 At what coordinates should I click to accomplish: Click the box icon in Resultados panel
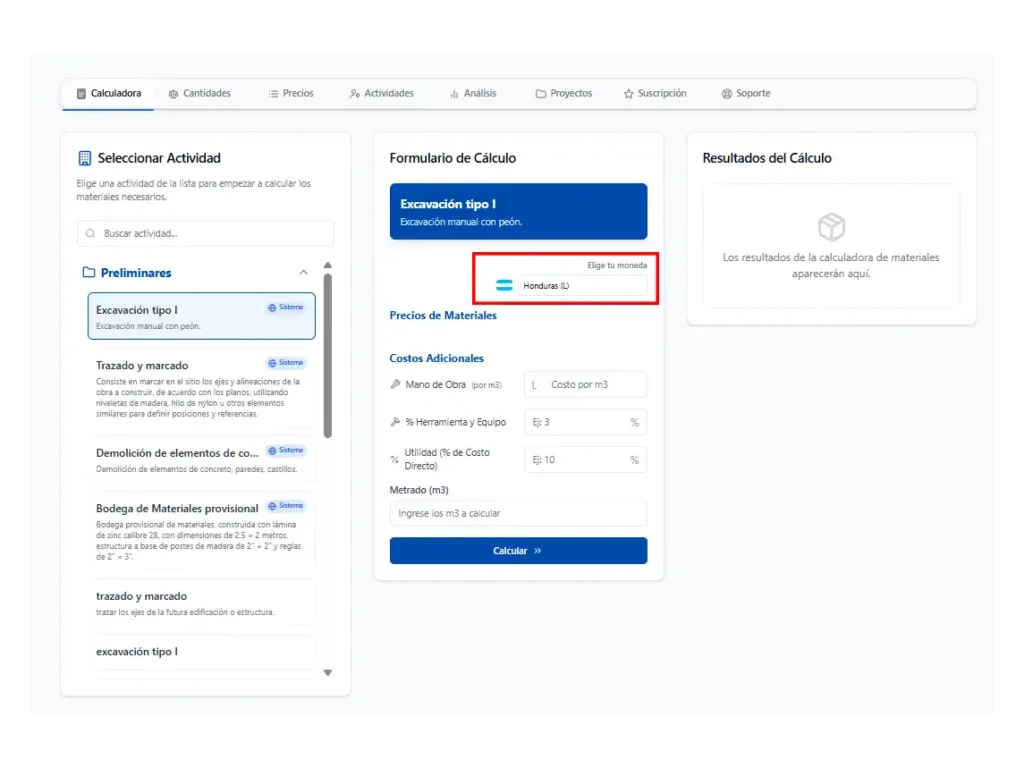831,227
